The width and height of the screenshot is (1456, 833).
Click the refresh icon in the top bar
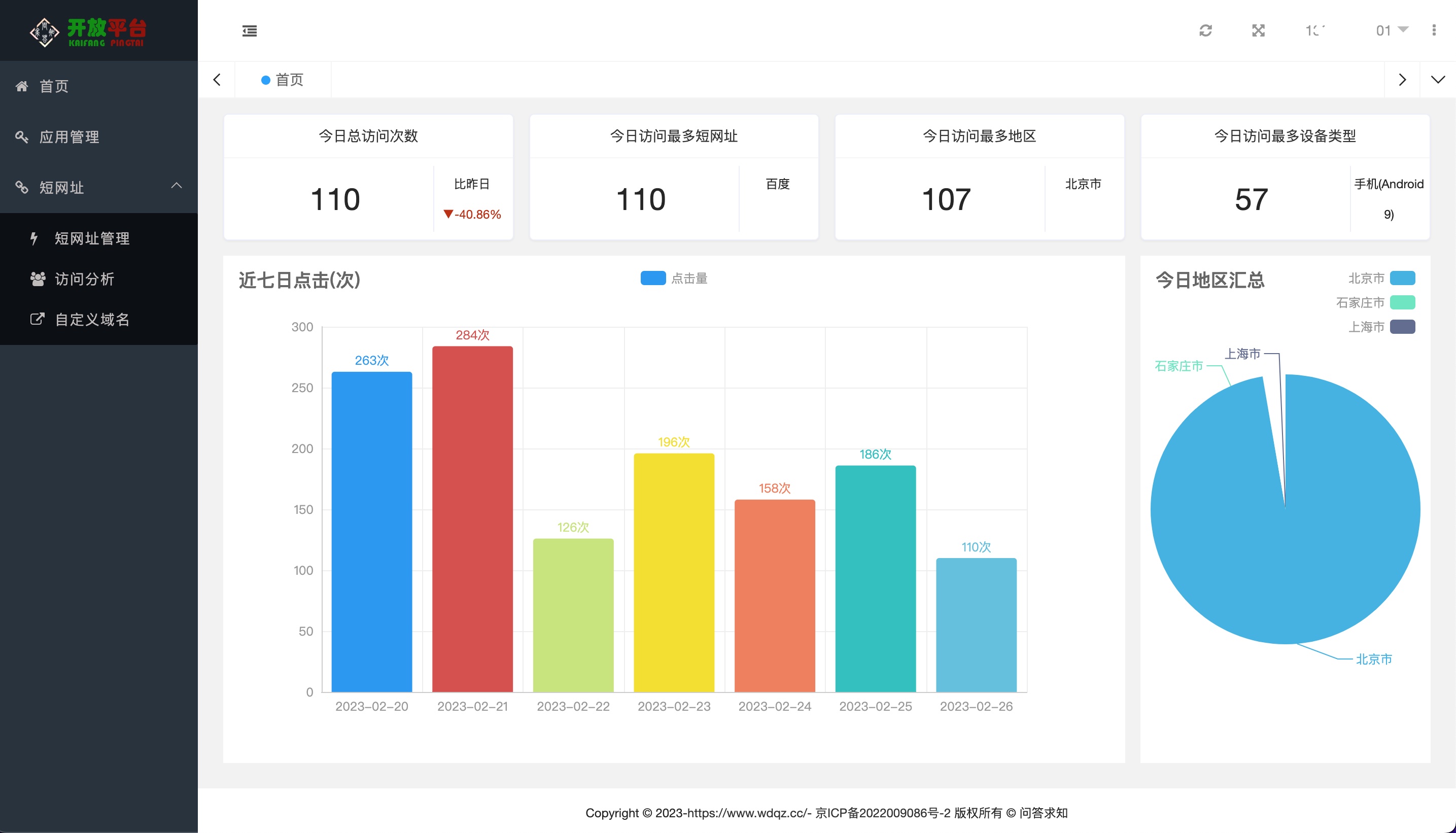pos(1205,30)
